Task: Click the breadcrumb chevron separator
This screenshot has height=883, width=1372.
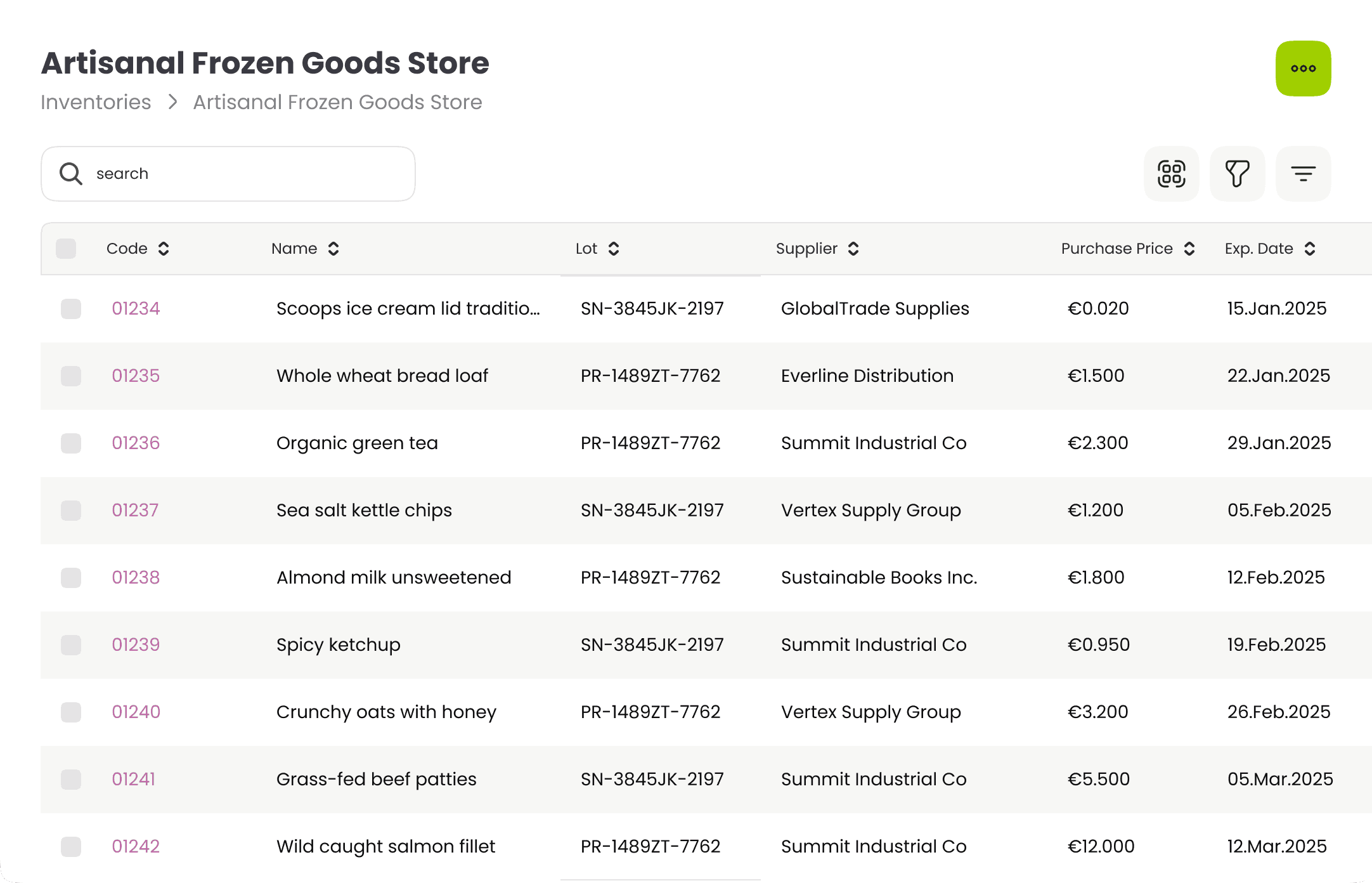Action: [x=172, y=102]
